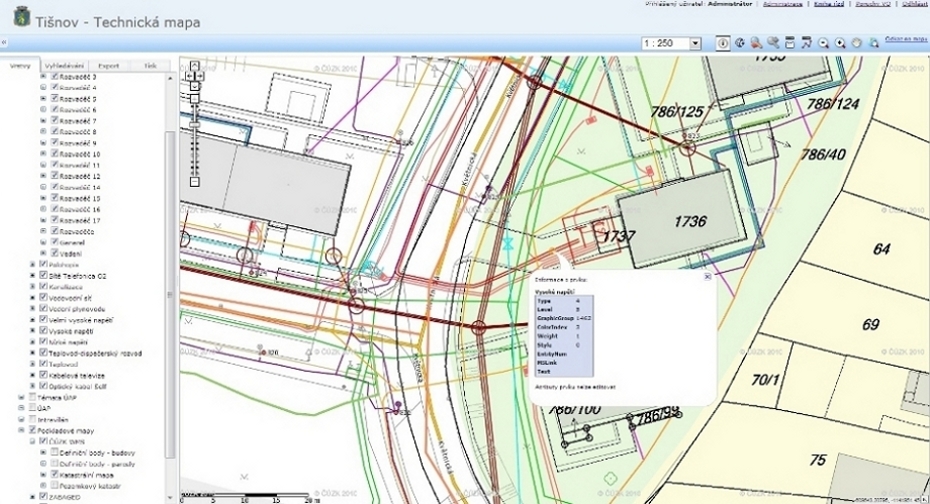930x504 pixels.
Task: Enable the Intravilán layer checkbox
Action: click(x=30, y=420)
